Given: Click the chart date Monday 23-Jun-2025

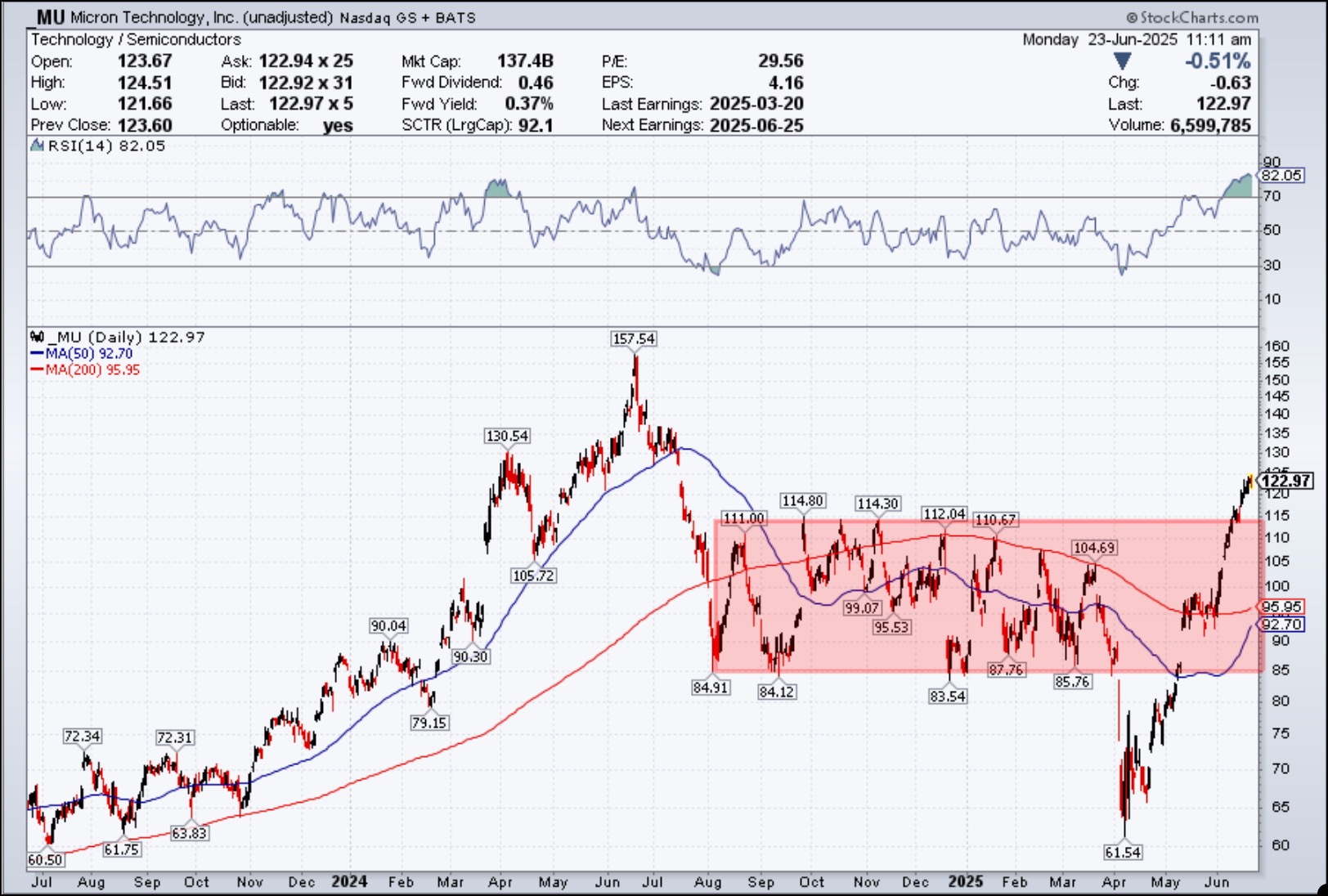Looking at the screenshot, I should tap(1100, 39).
